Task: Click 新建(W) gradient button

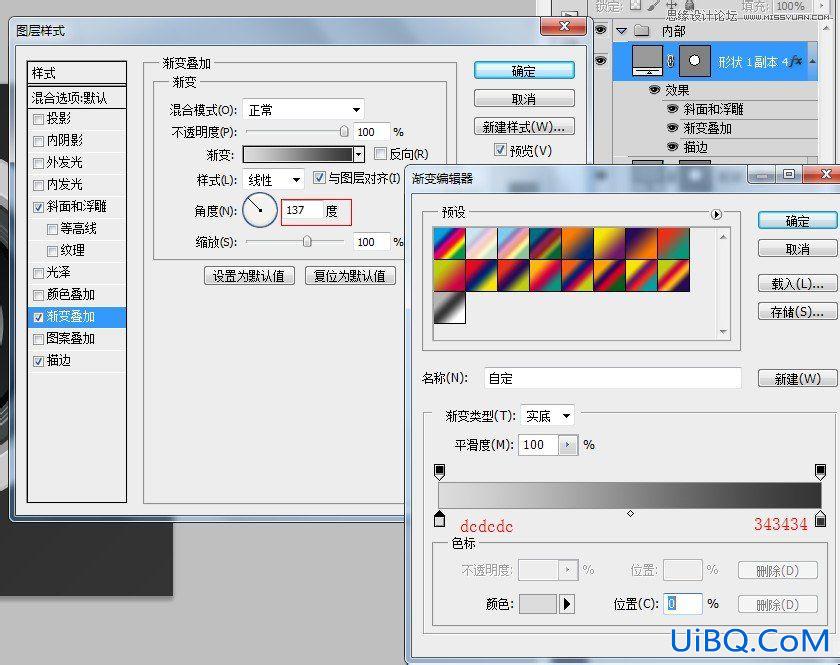Action: click(x=797, y=379)
